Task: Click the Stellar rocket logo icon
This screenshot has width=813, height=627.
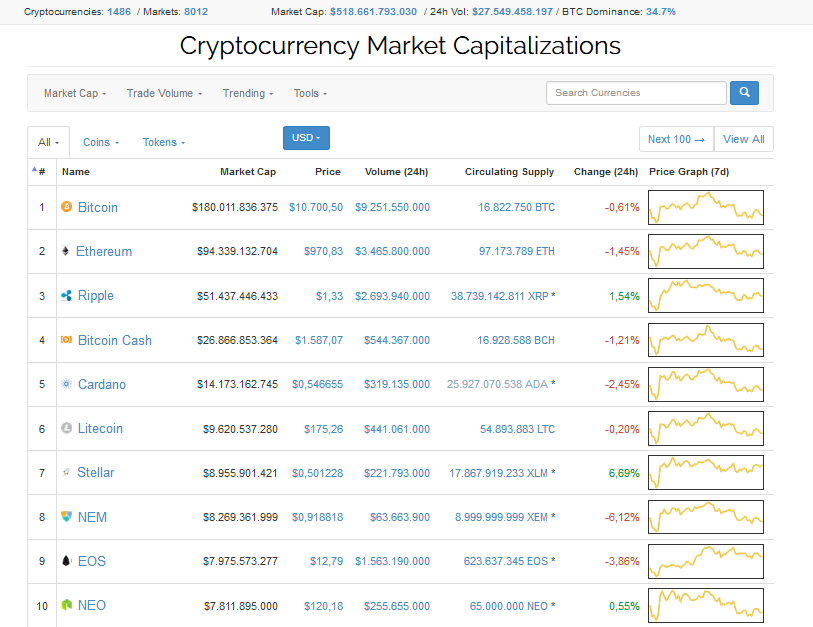Action: tap(66, 472)
